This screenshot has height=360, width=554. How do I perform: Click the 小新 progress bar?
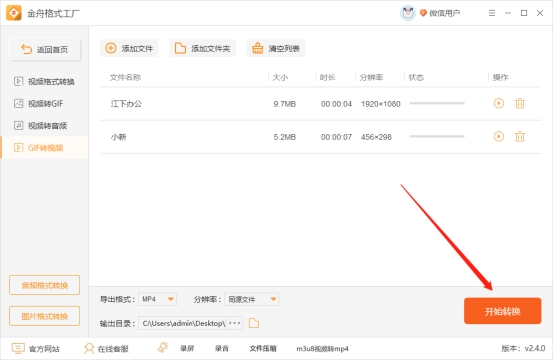tap(437, 136)
